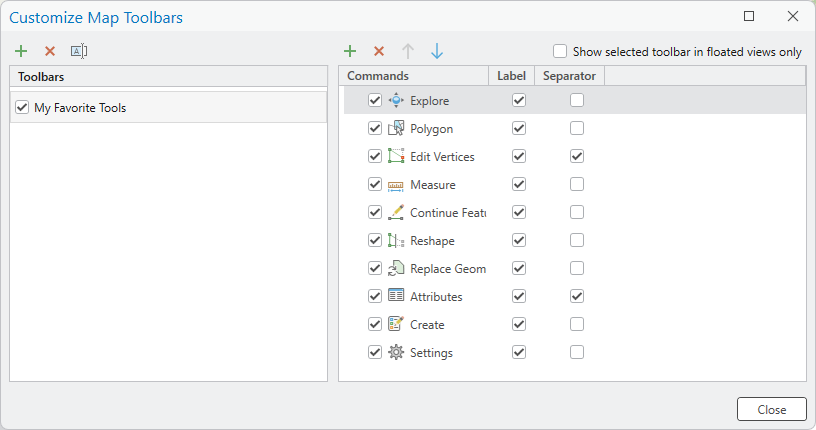The height and width of the screenshot is (430, 816).
Task: Add a command with green plus
Action: (x=350, y=51)
